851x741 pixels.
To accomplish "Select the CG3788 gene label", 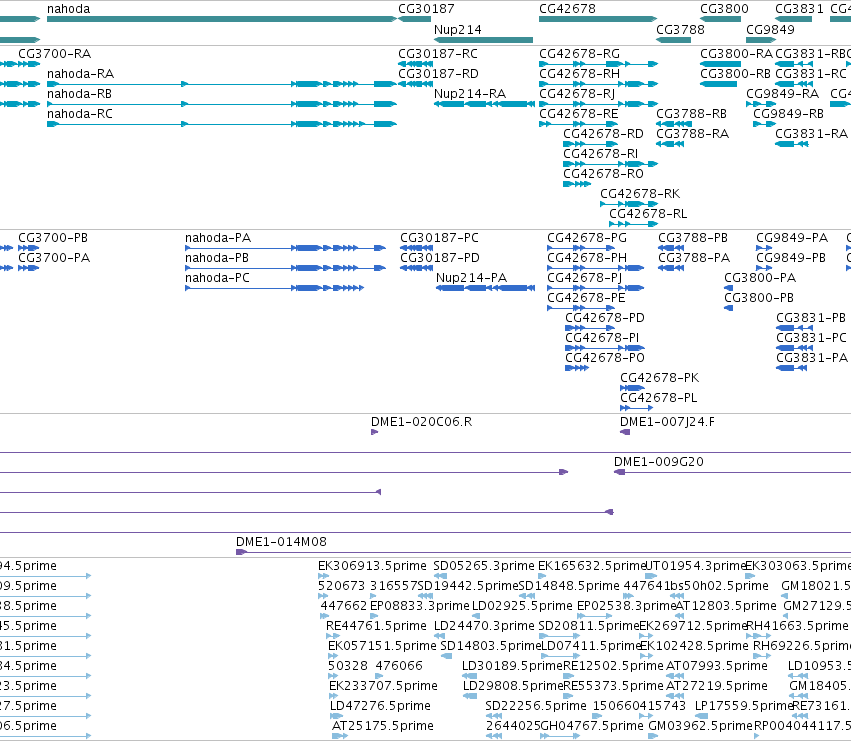I will [680, 29].
